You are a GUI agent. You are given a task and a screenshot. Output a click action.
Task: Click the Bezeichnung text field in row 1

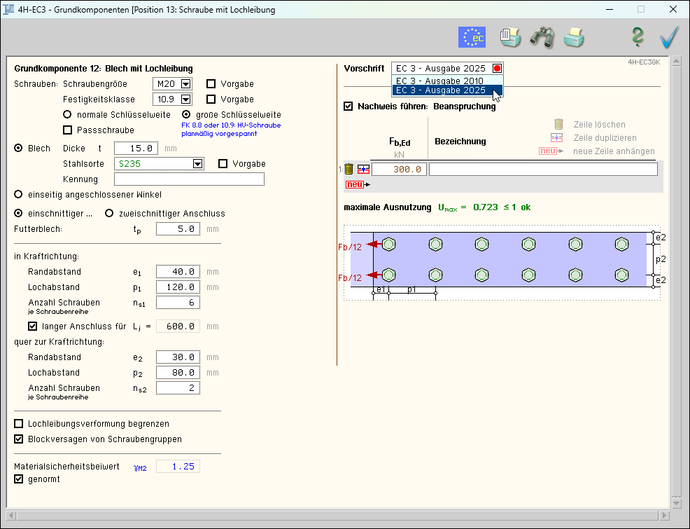[x=543, y=170]
